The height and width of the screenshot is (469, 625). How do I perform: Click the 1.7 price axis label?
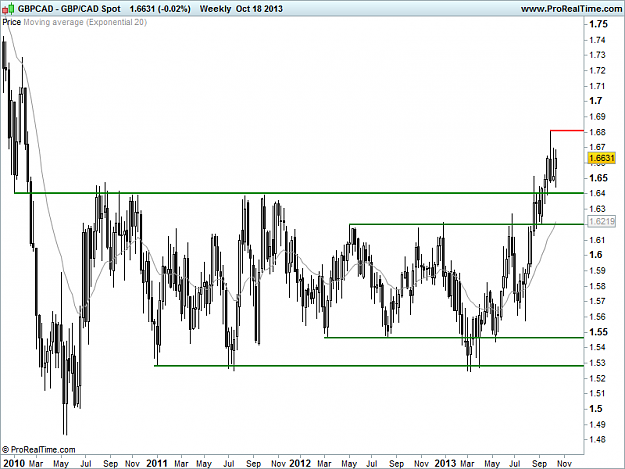[x=596, y=101]
